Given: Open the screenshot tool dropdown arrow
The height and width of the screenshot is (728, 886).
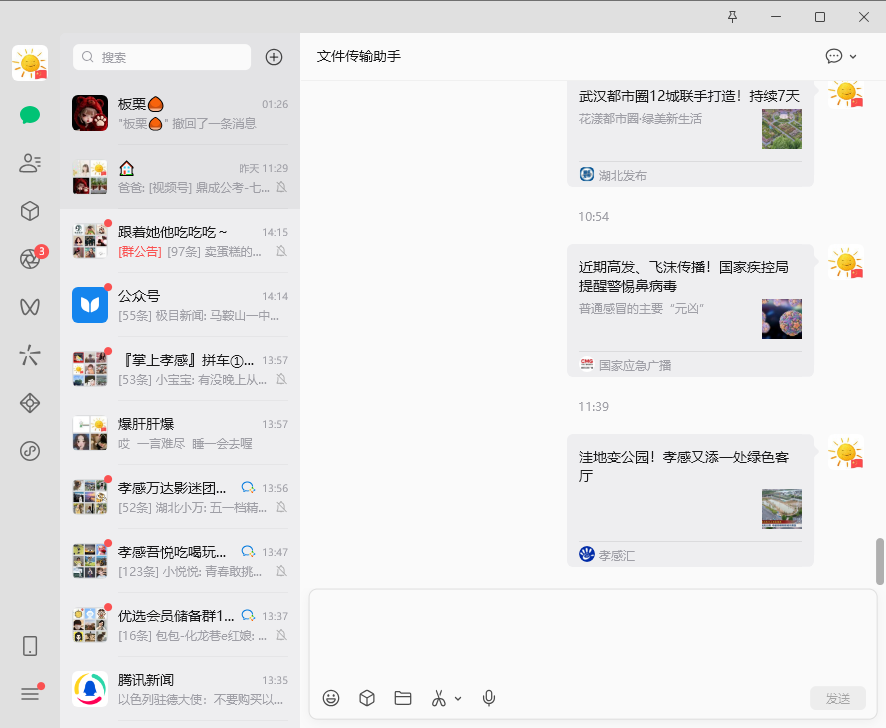Looking at the screenshot, I should (x=458, y=698).
